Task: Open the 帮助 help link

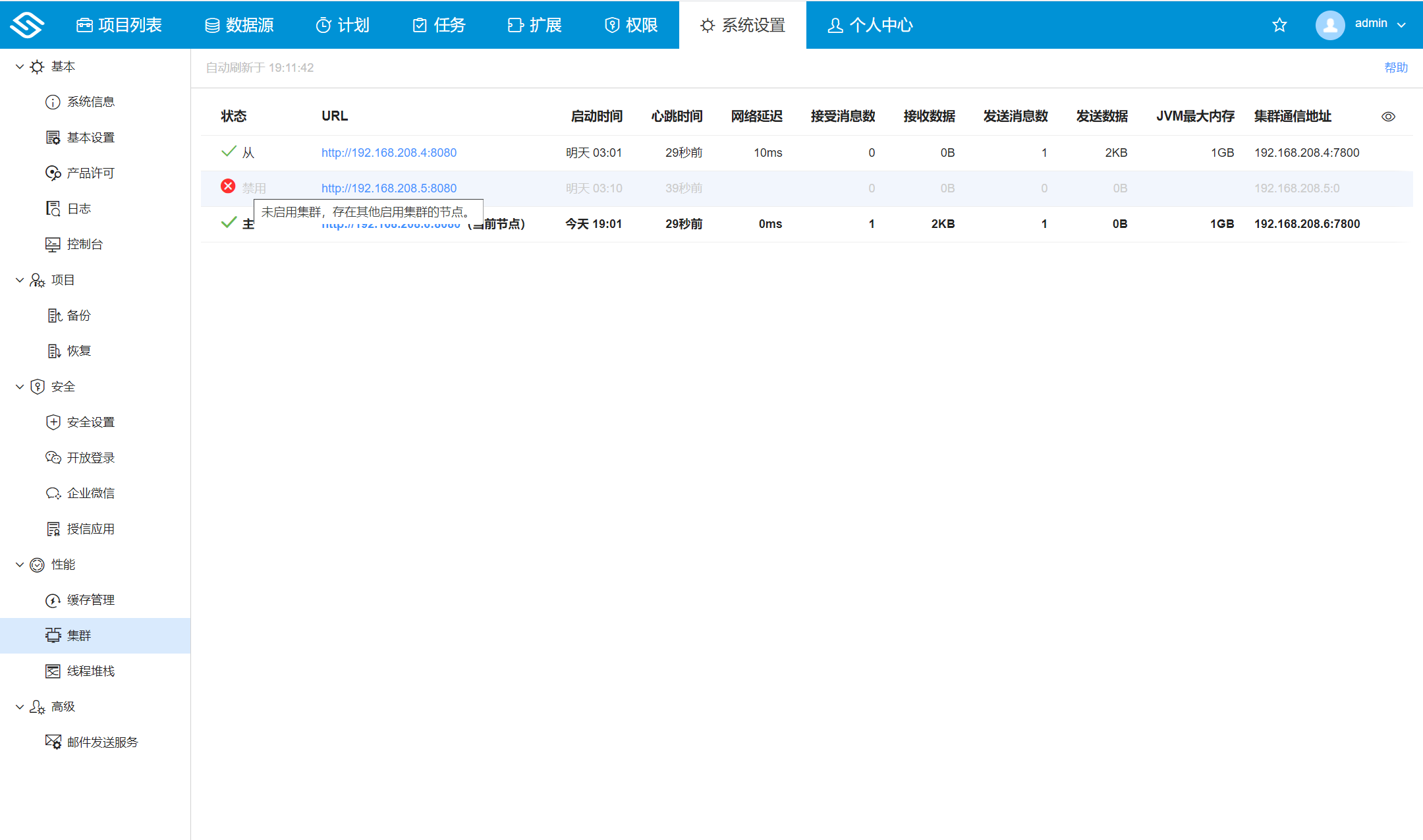Action: pyautogui.click(x=1395, y=67)
